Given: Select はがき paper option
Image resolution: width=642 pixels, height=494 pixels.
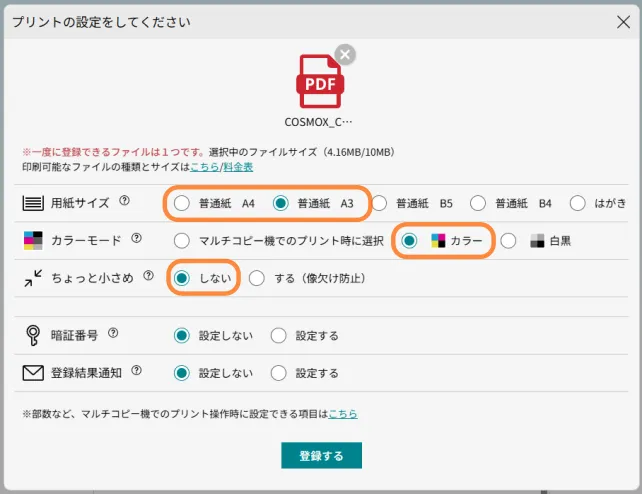Looking at the screenshot, I should [x=578, y=203].
